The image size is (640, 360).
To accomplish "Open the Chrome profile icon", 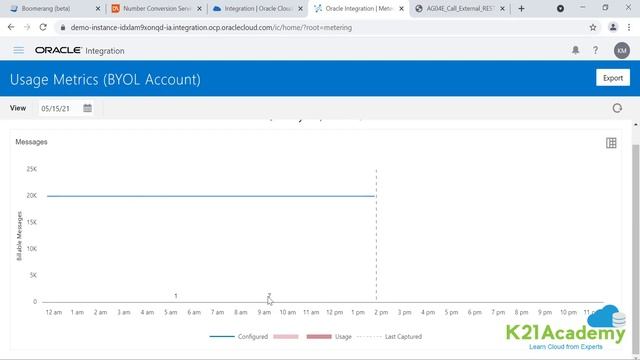I will coord(613,27).
